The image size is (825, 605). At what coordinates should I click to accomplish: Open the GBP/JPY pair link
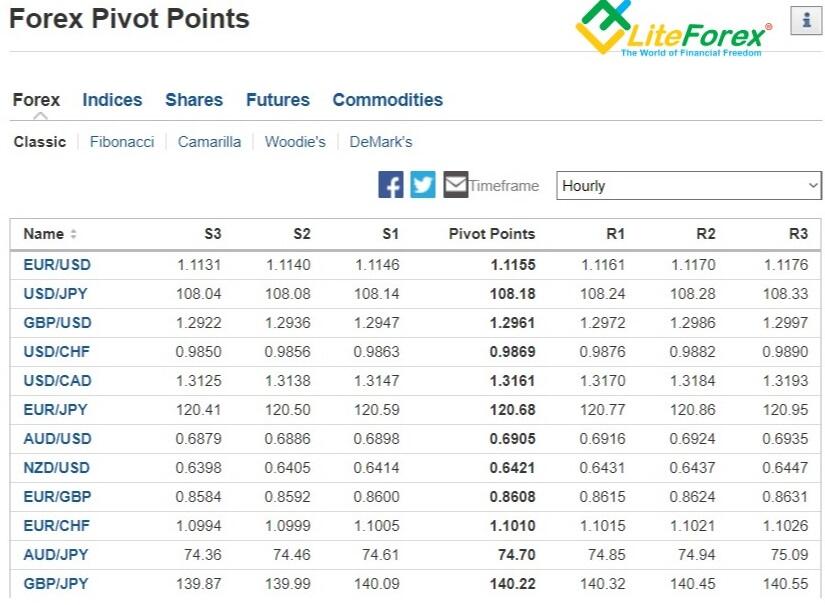[56, 583]
